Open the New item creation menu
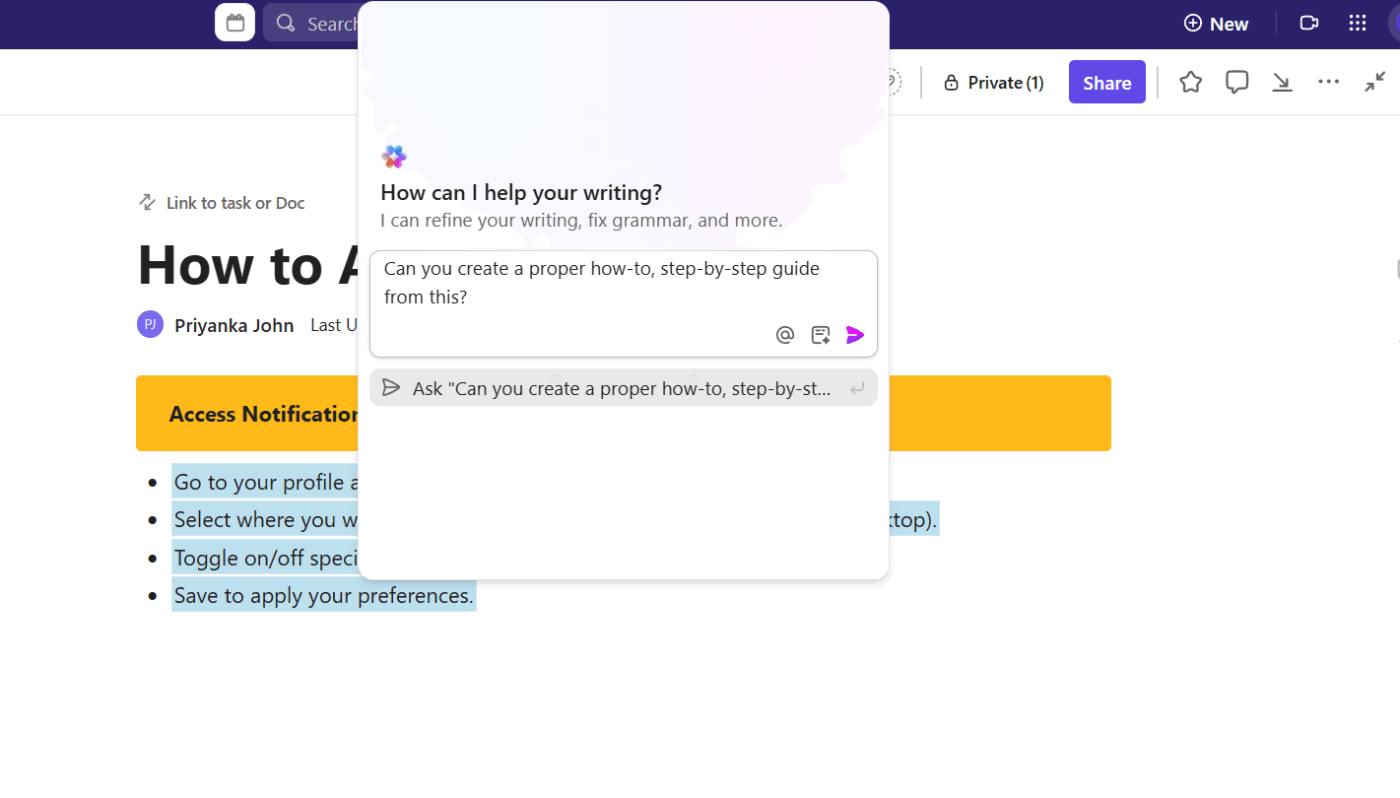Screen dimensions: 1400x798 point(1216,22)
